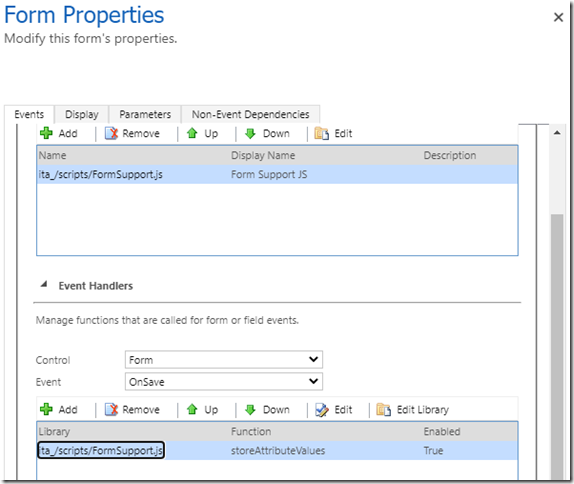Edit the selected event handler
The width and height of the screenshot is (574, 484).
click(333, 409)
